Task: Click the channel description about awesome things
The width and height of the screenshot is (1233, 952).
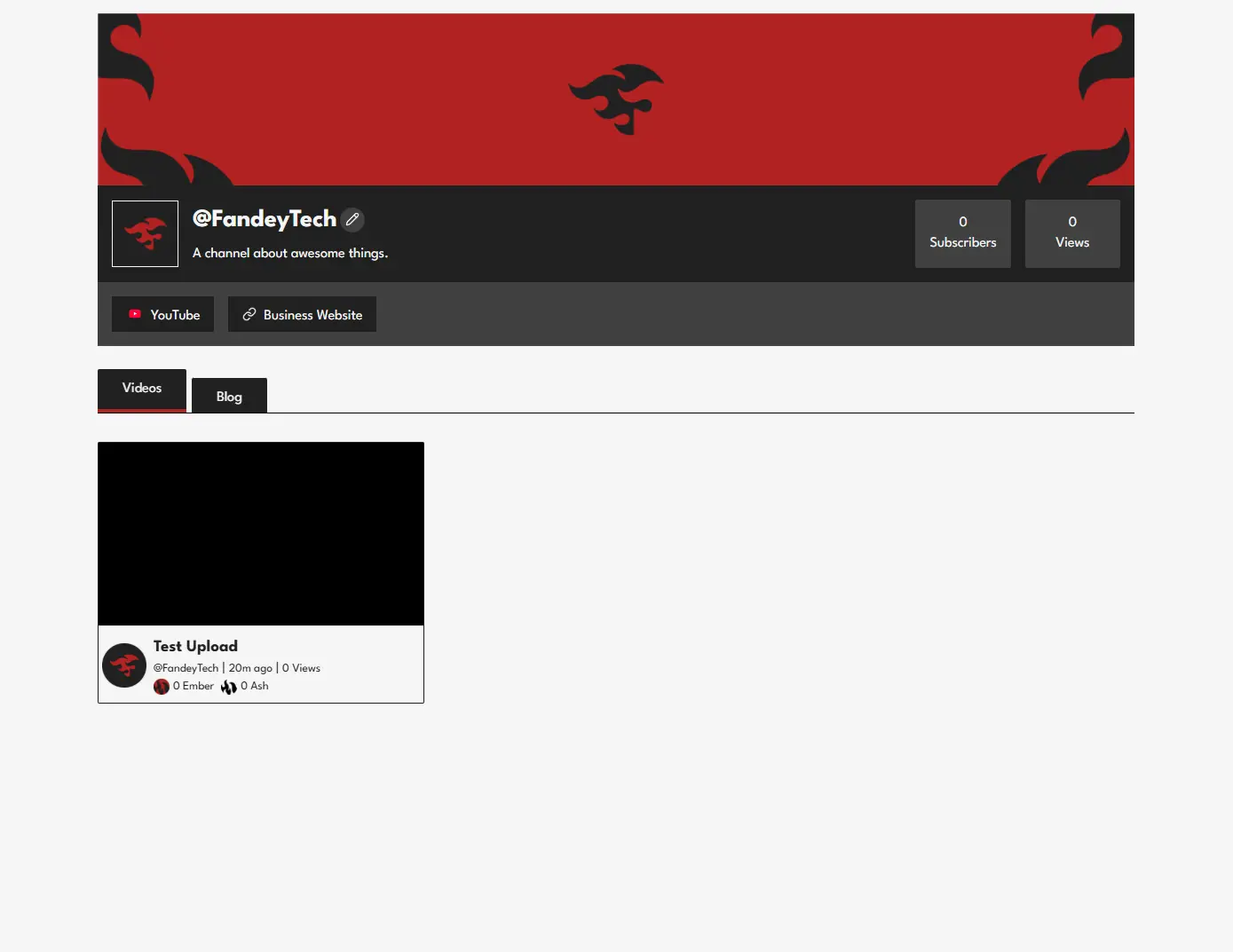Action: coord(290,253)
